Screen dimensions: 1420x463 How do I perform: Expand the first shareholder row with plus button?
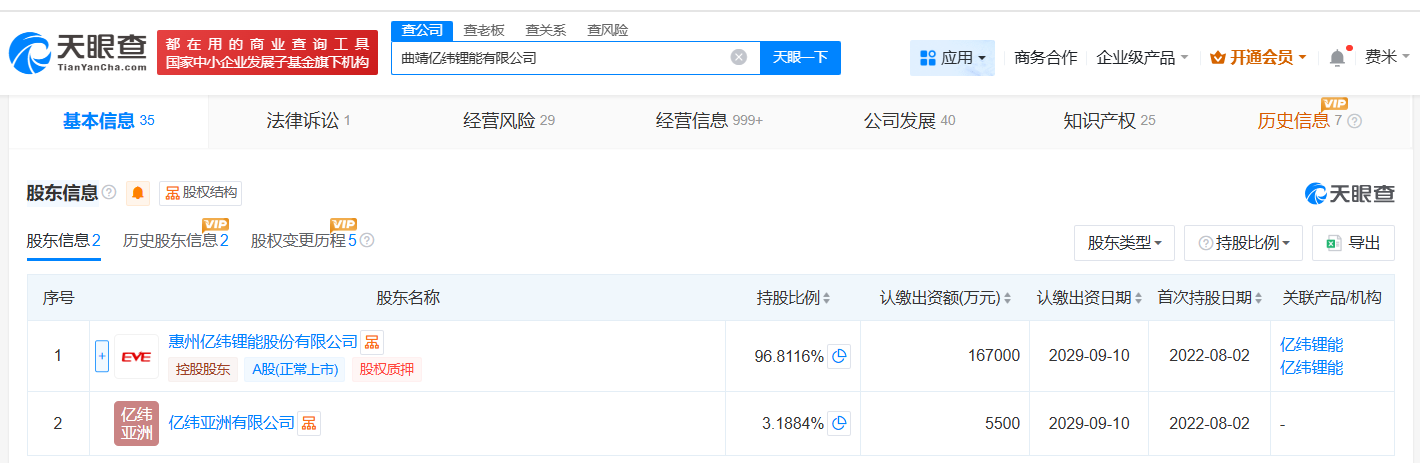[102, 356]
